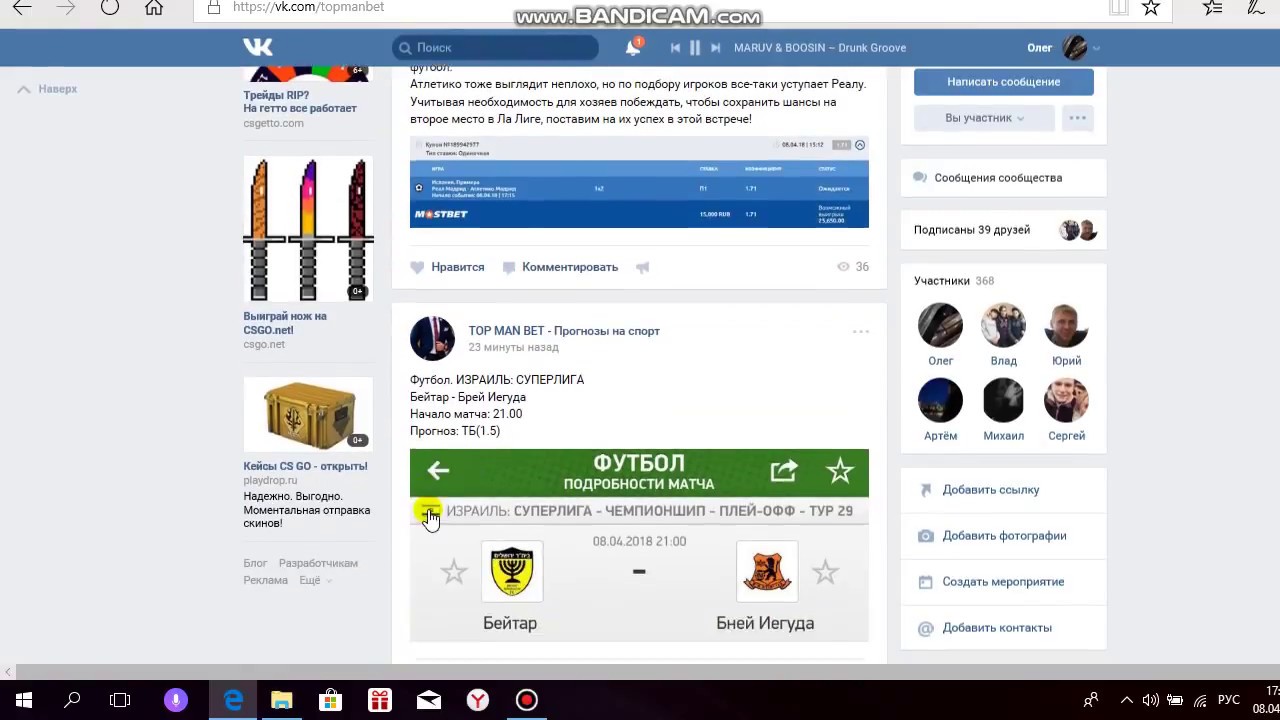
Task: Pause the playing track
Action: [x=695, y=47]
